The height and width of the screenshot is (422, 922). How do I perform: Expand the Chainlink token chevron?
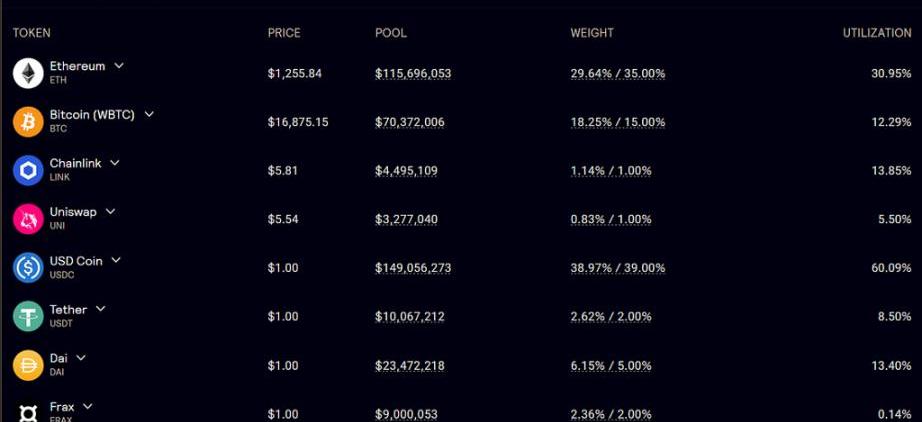click(115, 163)
